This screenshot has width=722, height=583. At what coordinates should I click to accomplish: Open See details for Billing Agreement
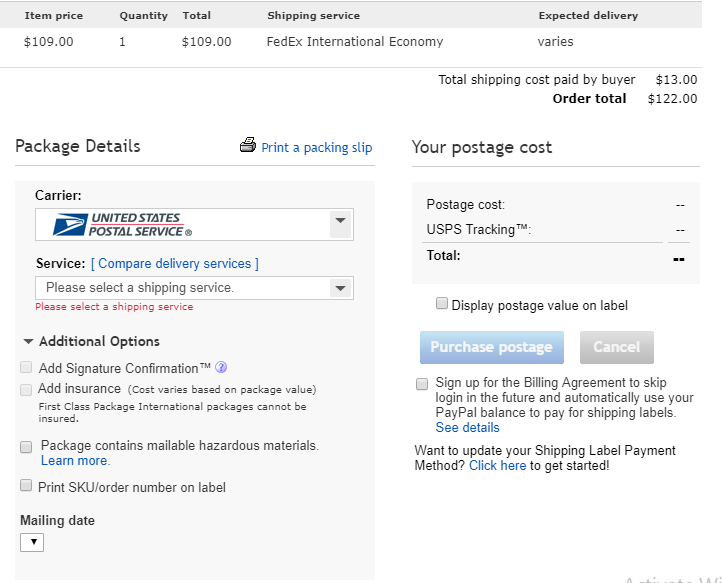(x=467, y=427)
